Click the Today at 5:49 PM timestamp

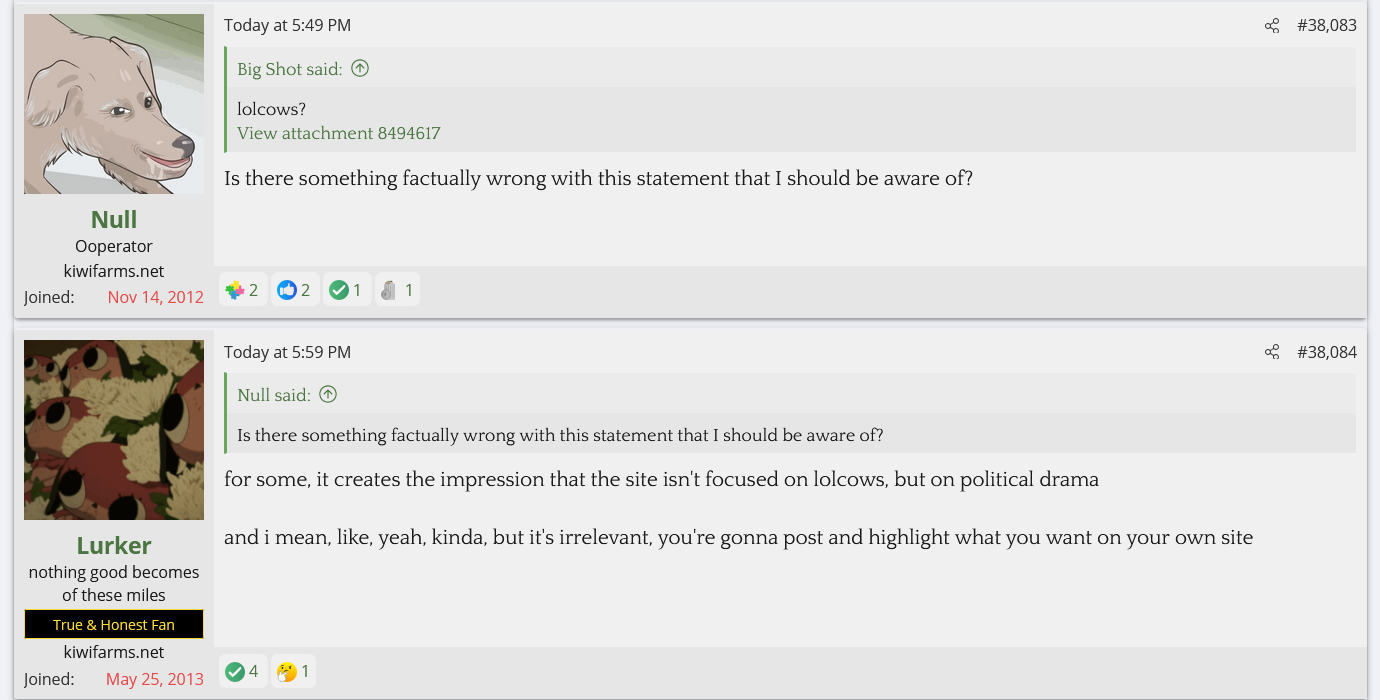[x=287, y=26]
